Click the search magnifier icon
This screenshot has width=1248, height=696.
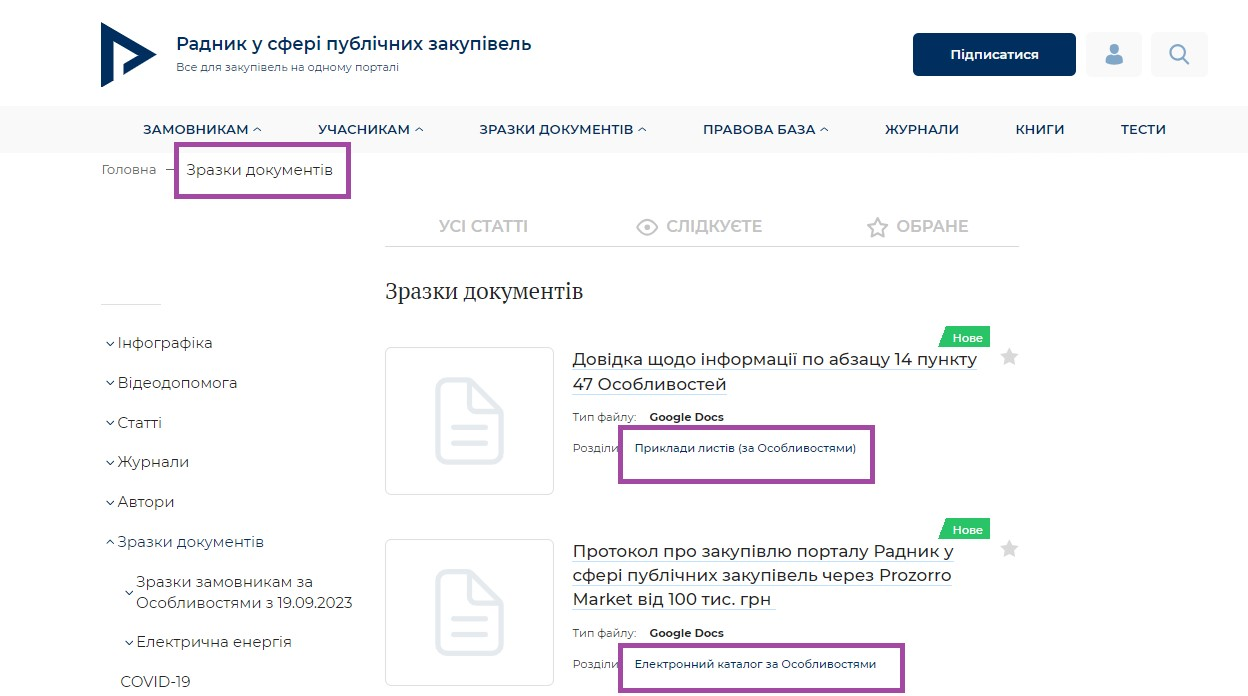(1179, 55)
